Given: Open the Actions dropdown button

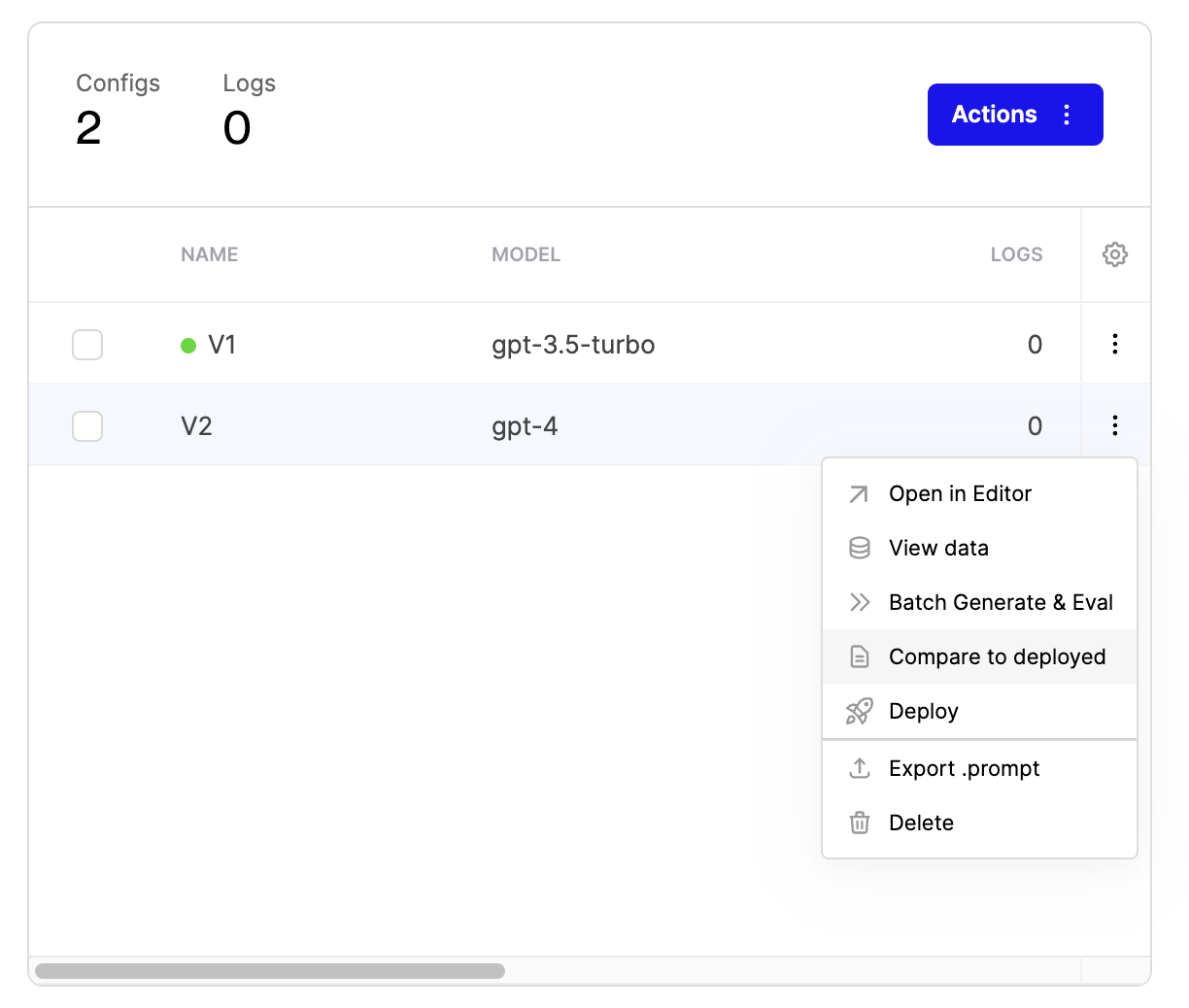Looking at the screenshot, I should coord(1015,115).
